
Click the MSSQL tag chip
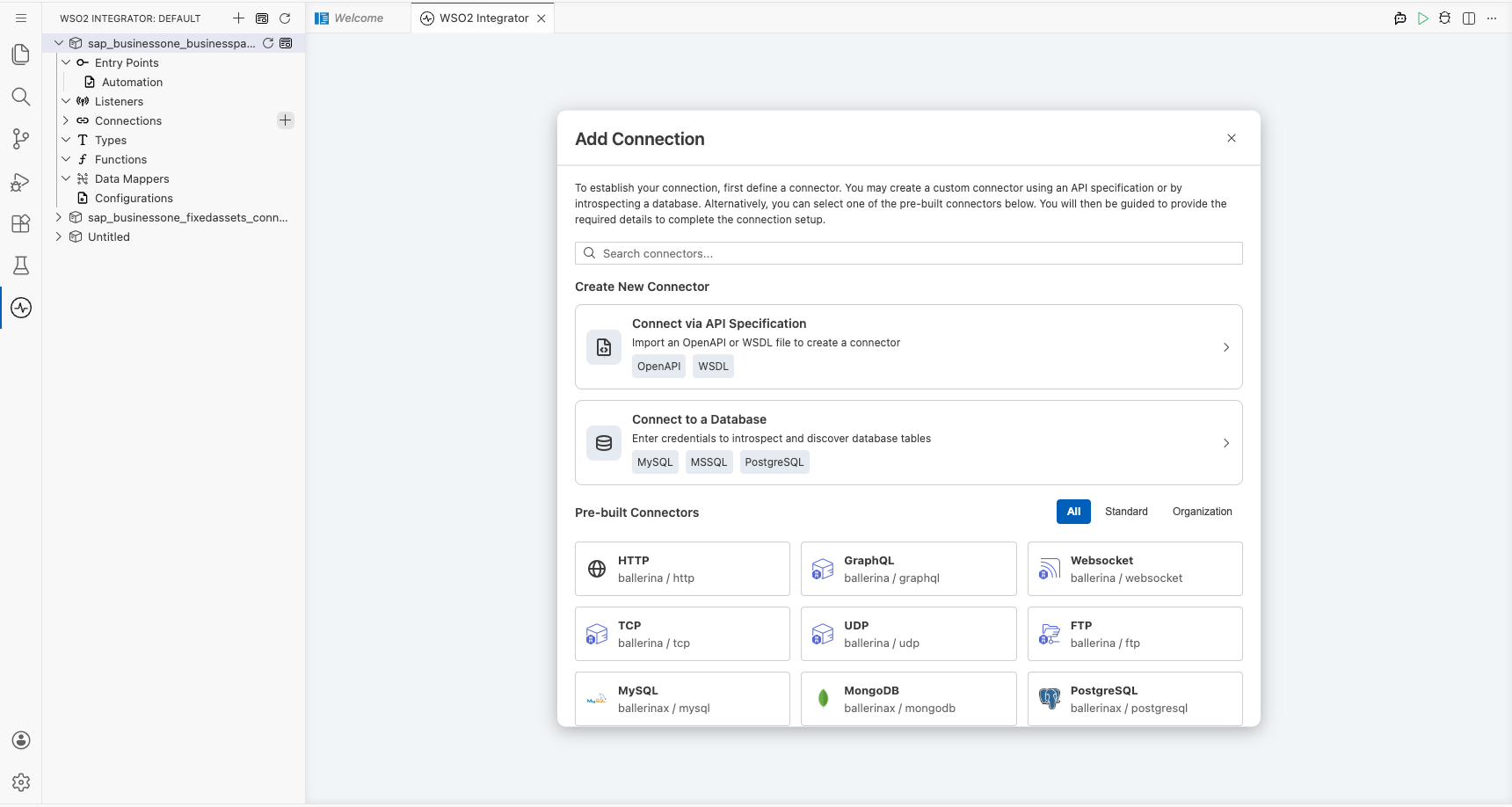pos(709,462)
